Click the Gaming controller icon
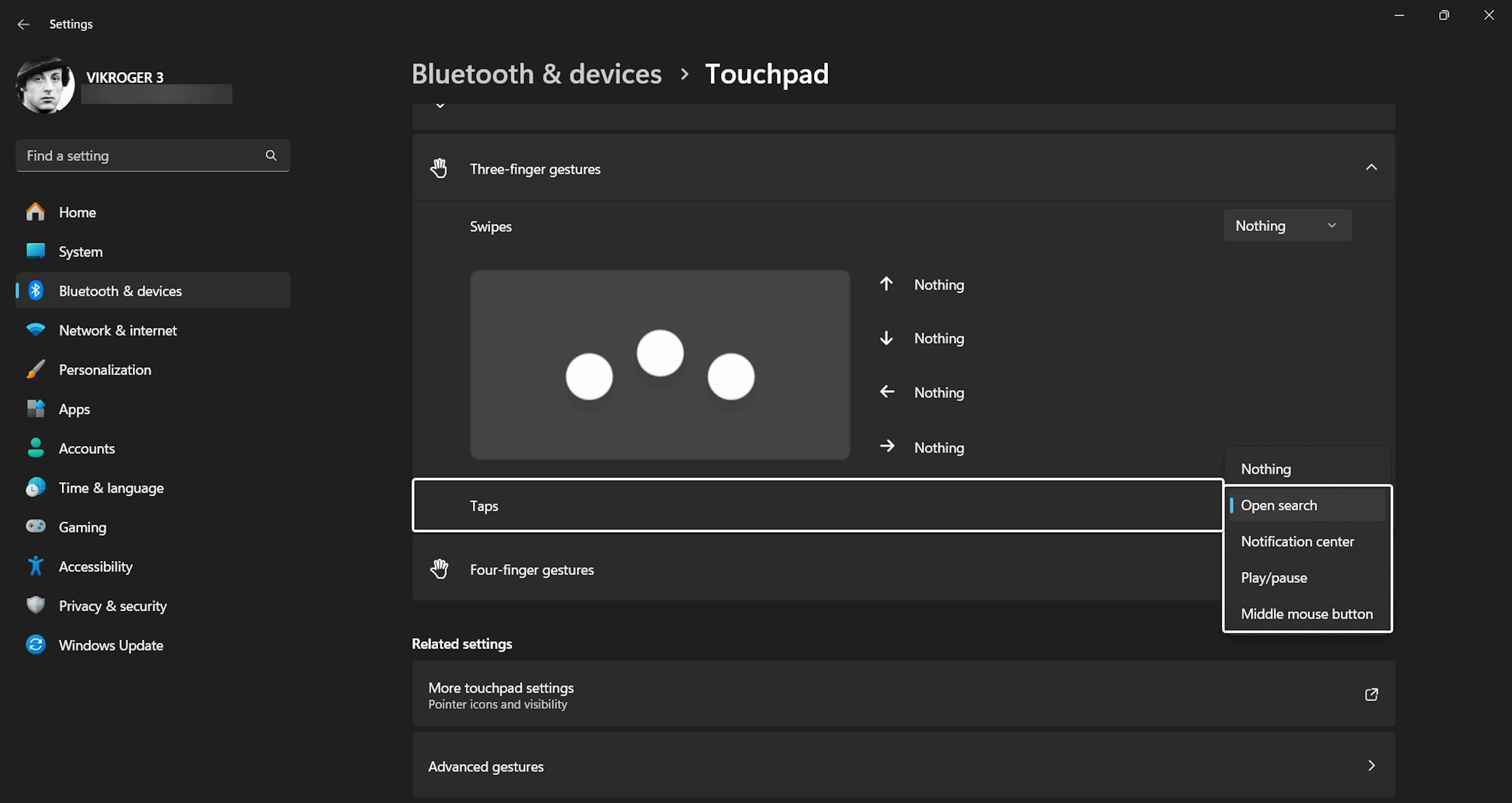Screen dimensions: 1512x803 [x=35, y=527]
